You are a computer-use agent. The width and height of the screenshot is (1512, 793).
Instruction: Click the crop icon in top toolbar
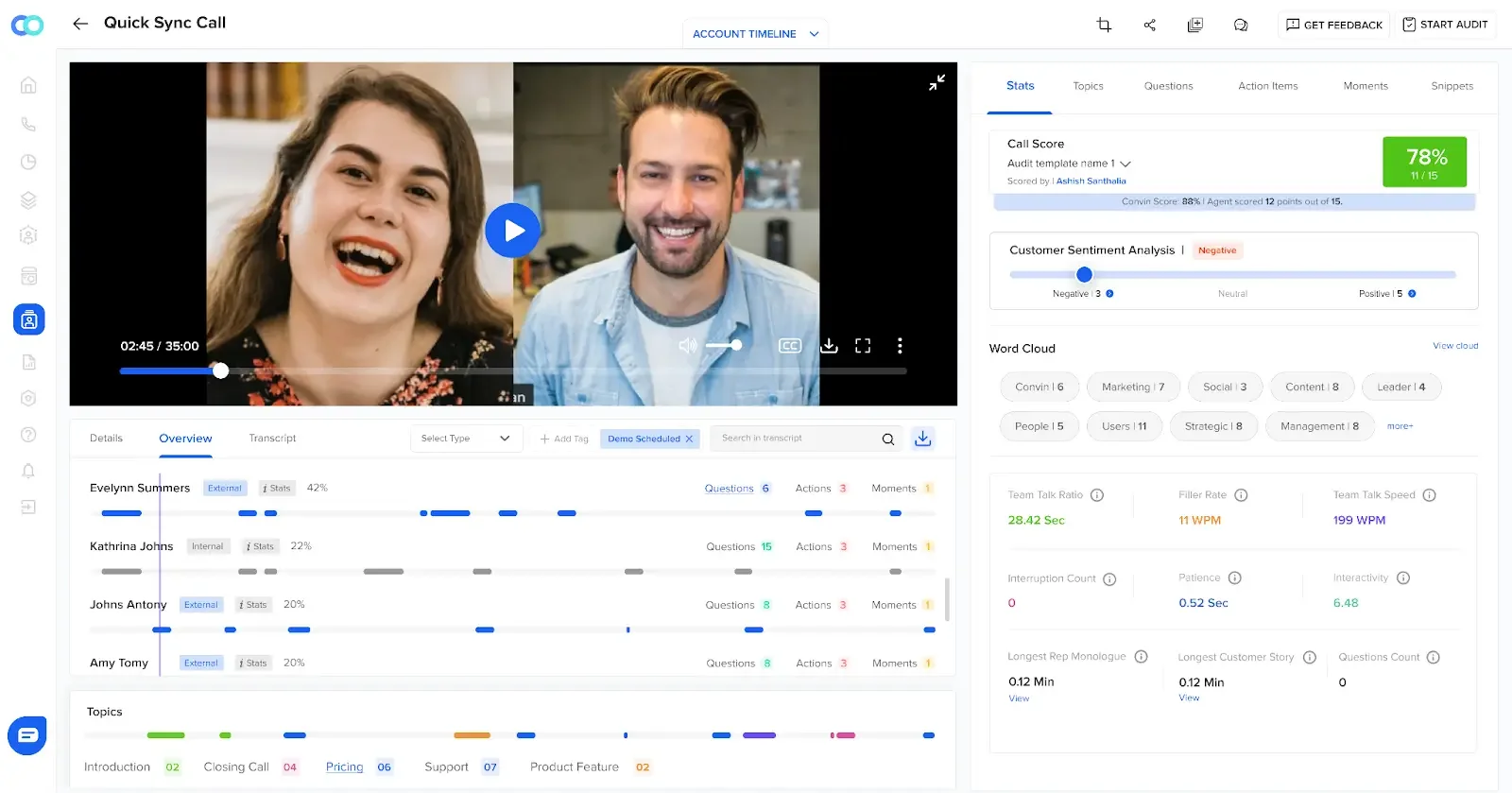(1104, 25)
